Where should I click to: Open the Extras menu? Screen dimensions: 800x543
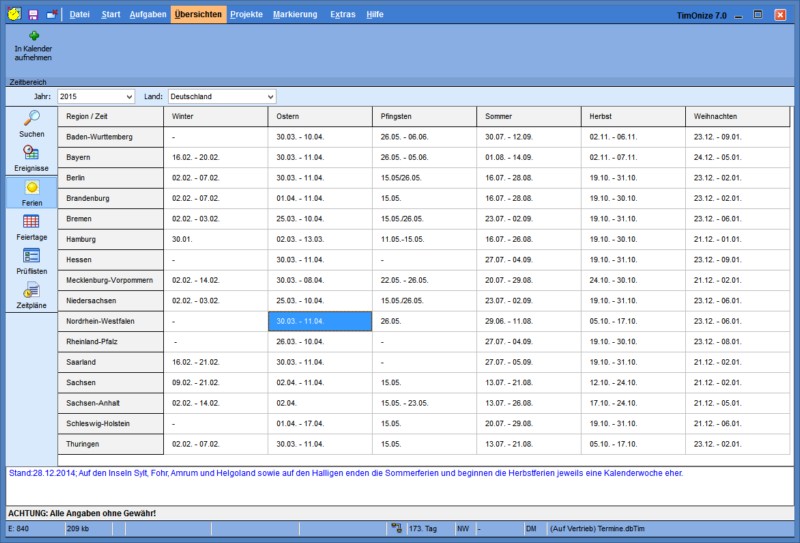pos(343,14)
